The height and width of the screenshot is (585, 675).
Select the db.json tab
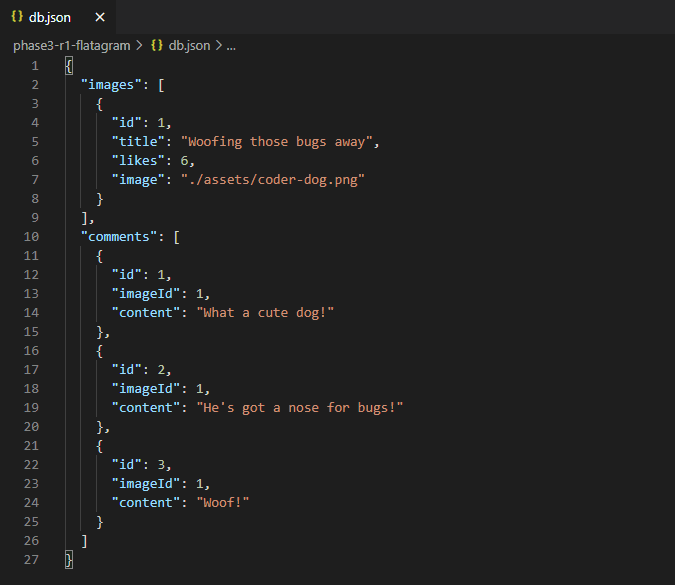58,17
